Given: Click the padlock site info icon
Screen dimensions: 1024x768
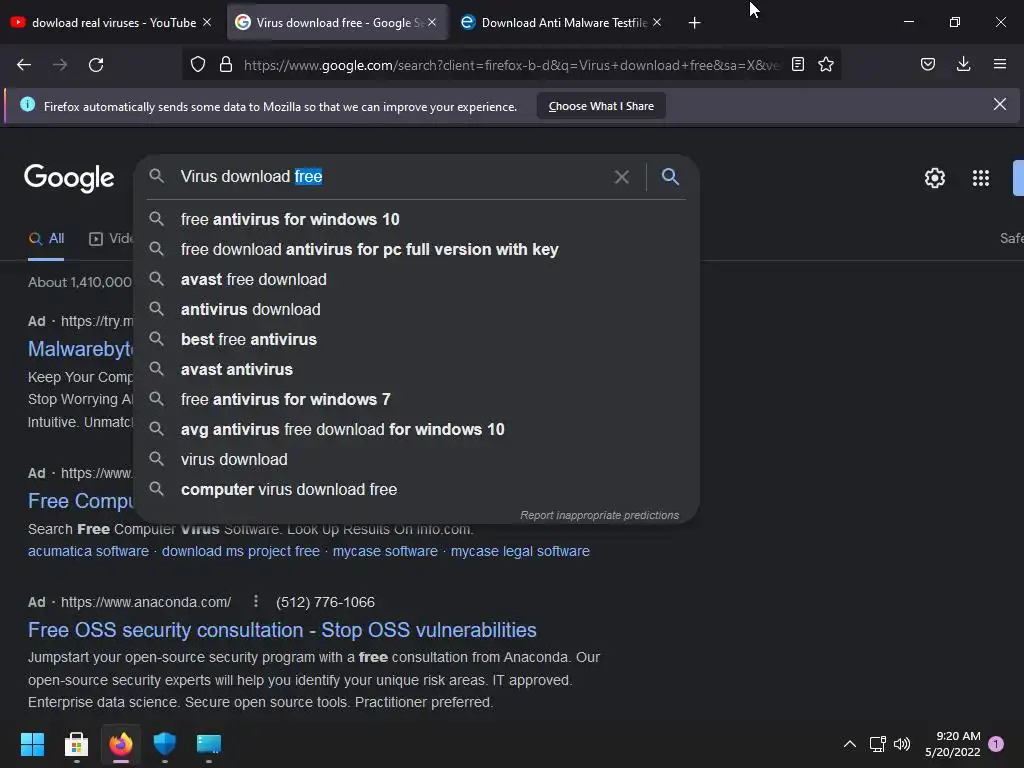Looking at the screenshot, I should pyautogui.click(x=226, y=65).
